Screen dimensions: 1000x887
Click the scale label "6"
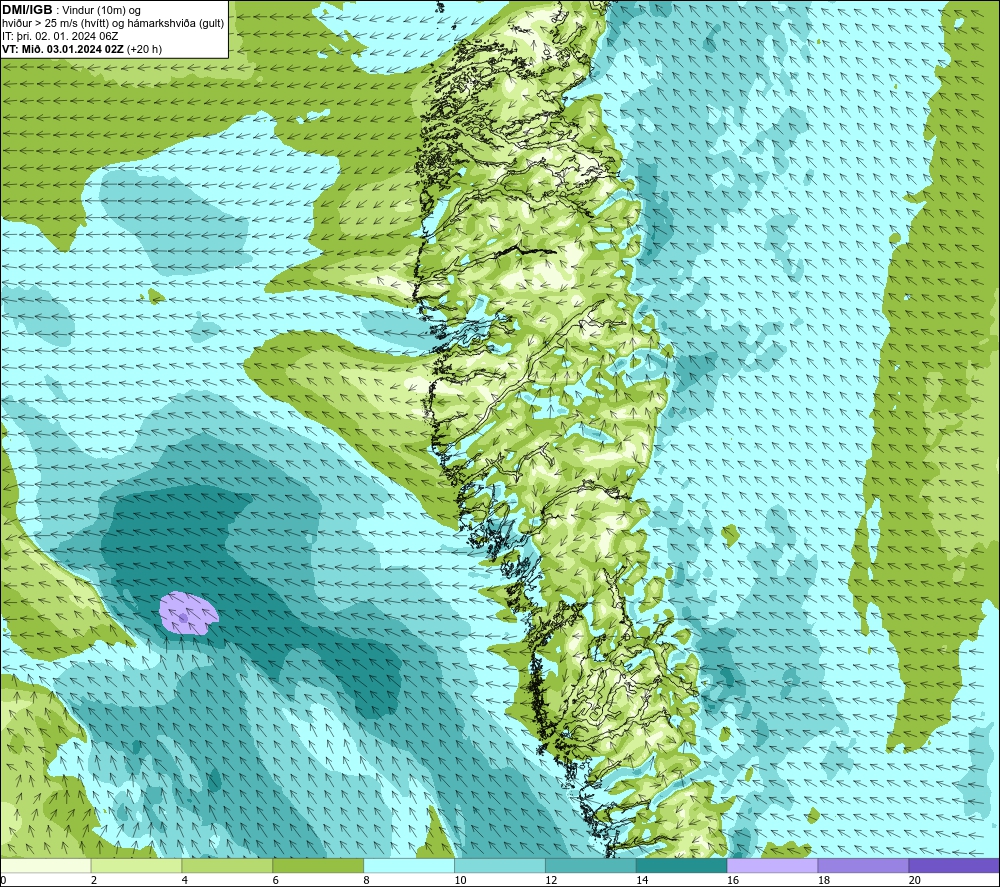pyautogui.click(x=276, y=880)
